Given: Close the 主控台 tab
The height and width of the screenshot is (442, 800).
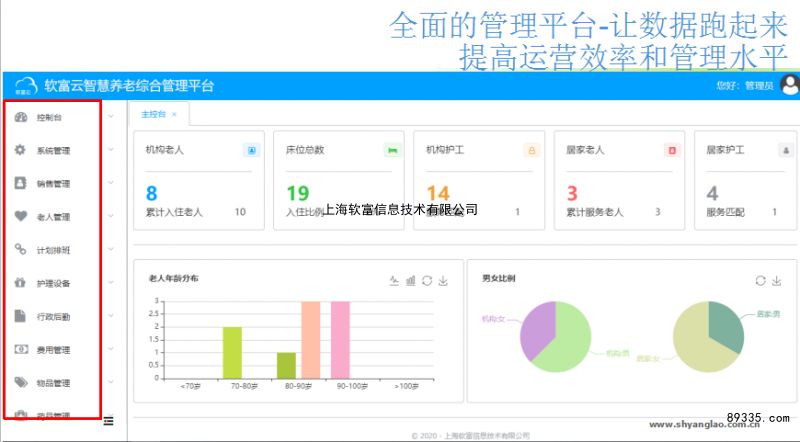Looking at the screenshot, I should click(174, 114).
